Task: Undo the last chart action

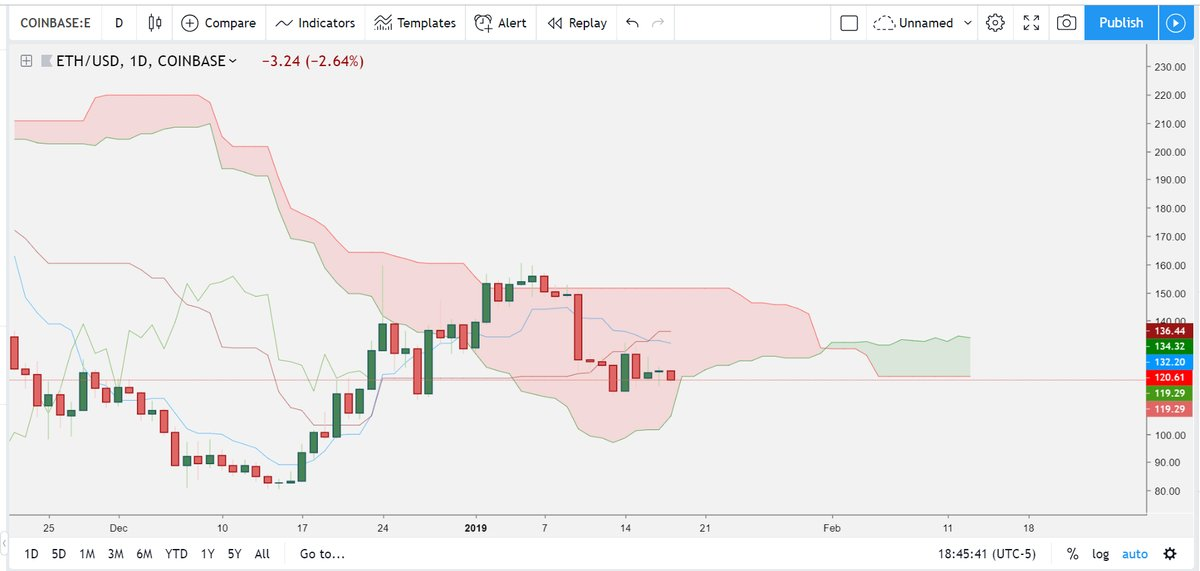Action: pyautogui.click(x=632, y=23)
